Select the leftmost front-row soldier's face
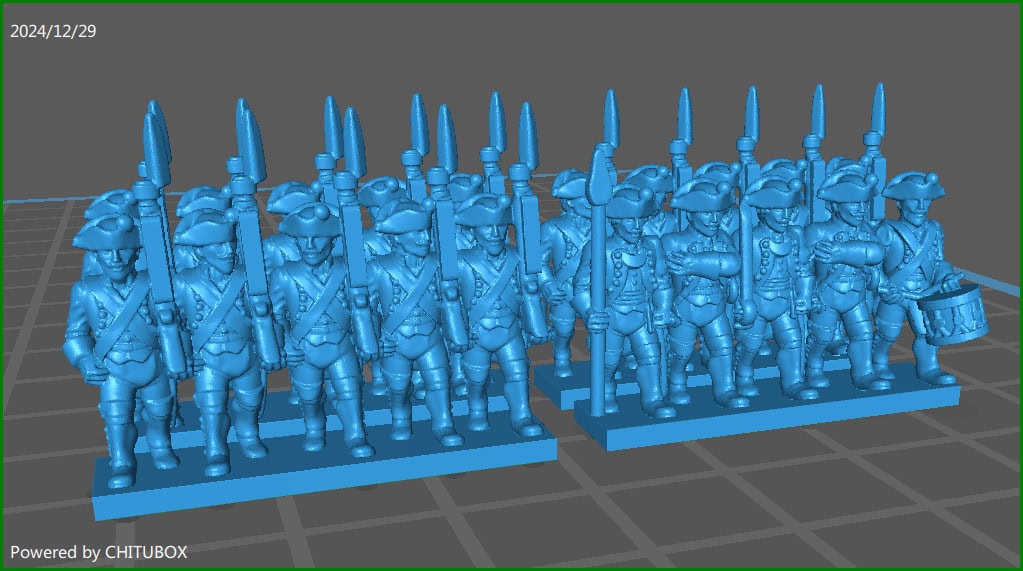This screenshot has height=571, width=1023. pos(113,257)
